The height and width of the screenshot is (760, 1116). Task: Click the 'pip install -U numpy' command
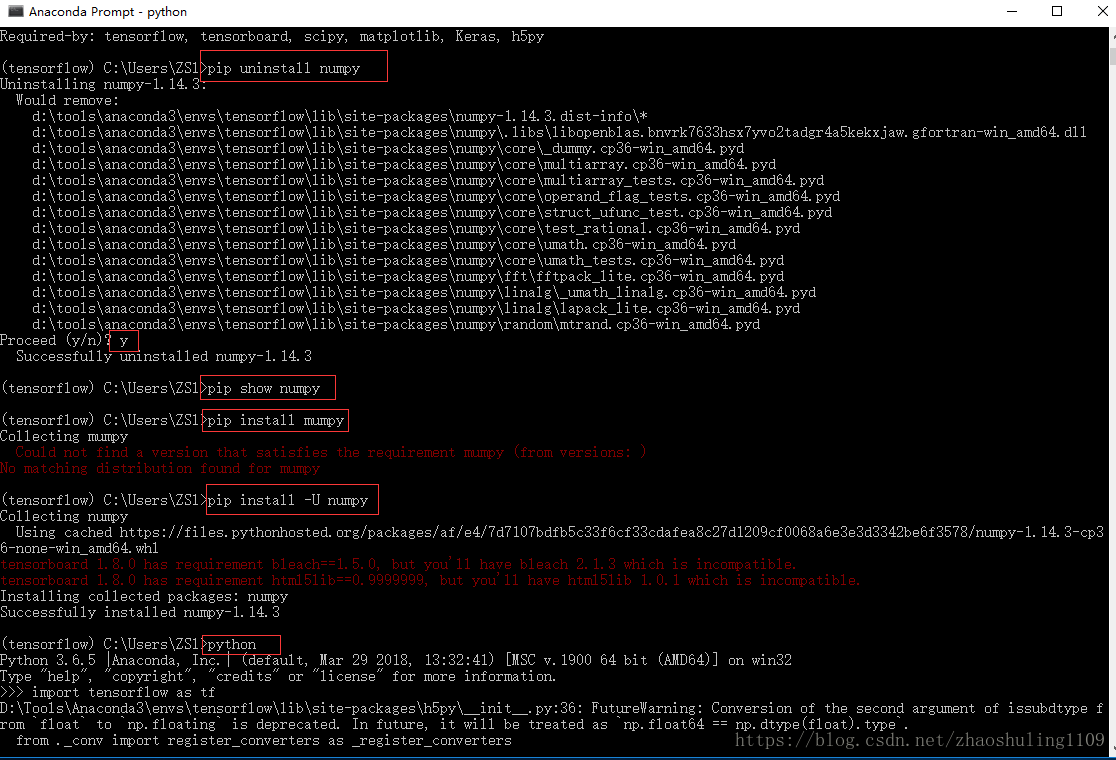(288, 501)
